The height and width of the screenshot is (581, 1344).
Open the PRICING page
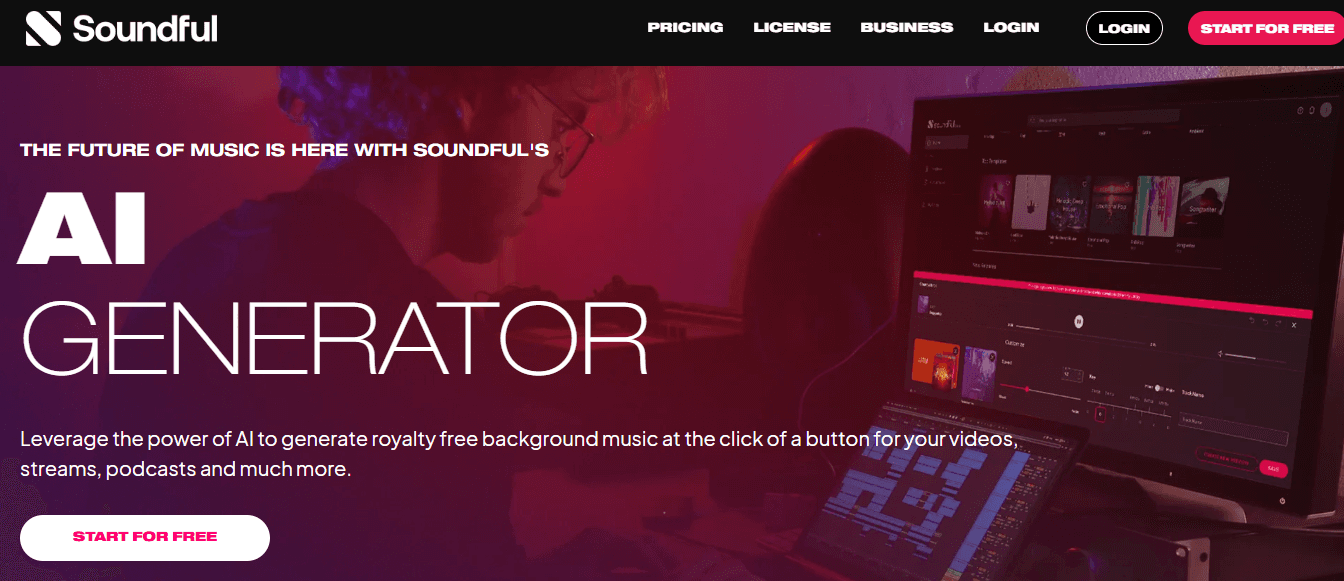[x=685, y=27]
